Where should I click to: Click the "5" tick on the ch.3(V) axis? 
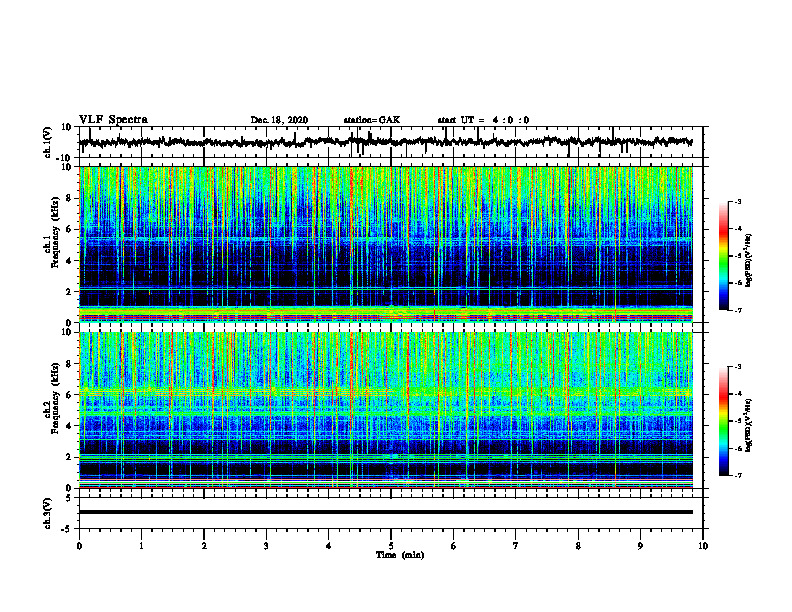(x=69, y=498)
